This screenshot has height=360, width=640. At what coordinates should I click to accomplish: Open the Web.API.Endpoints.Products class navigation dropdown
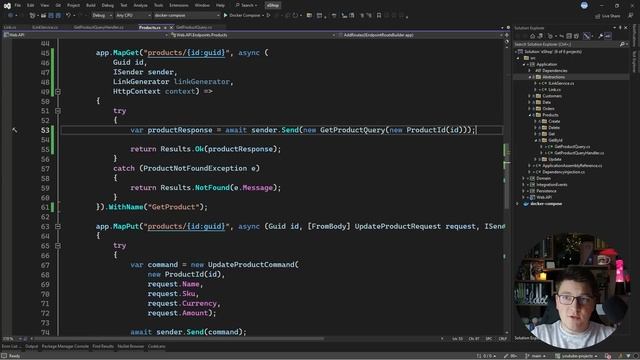pos(253,35)
